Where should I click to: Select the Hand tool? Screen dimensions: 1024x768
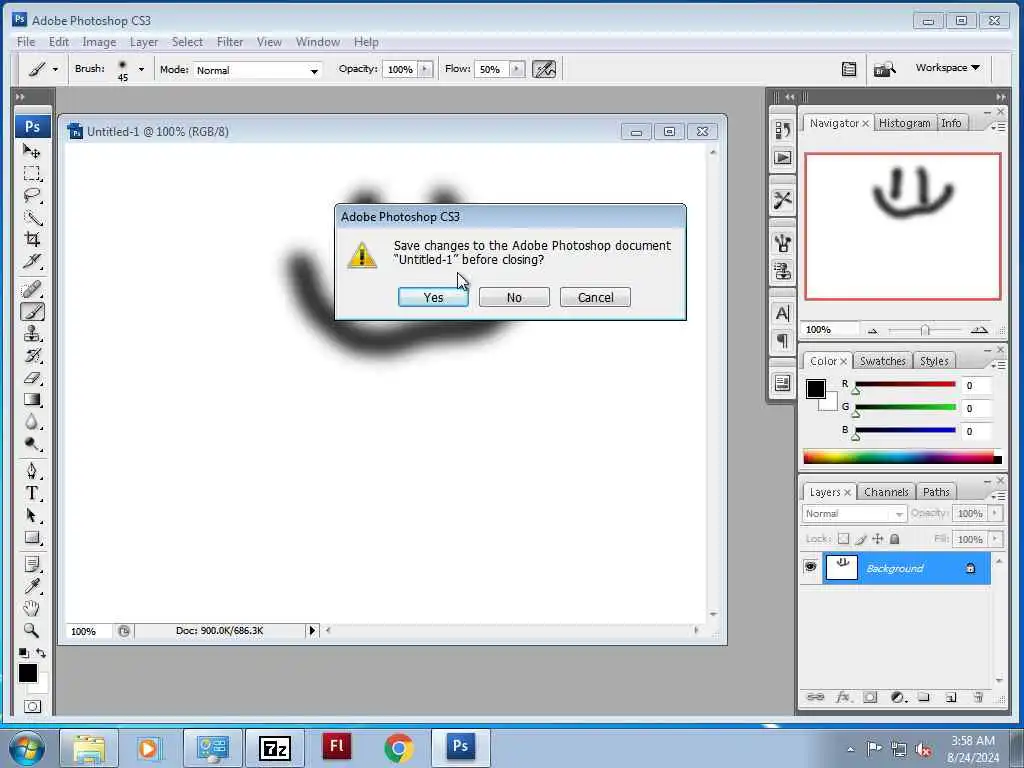[x=31, y=608]
